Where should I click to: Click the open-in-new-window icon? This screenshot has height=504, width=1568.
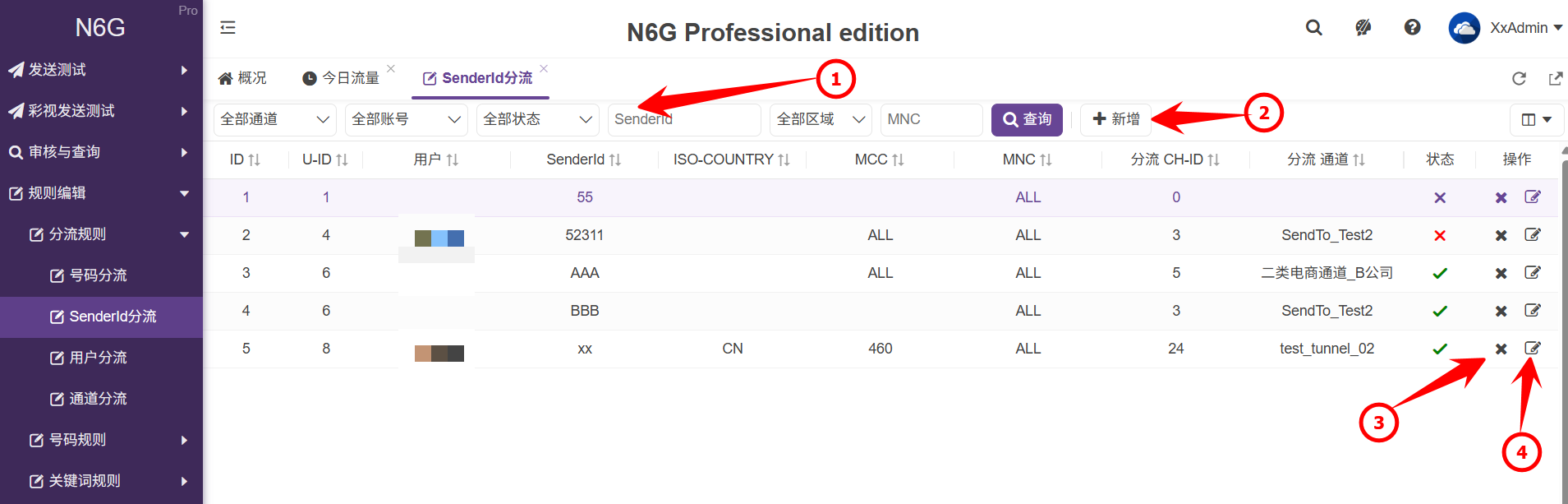point(1555,78)
